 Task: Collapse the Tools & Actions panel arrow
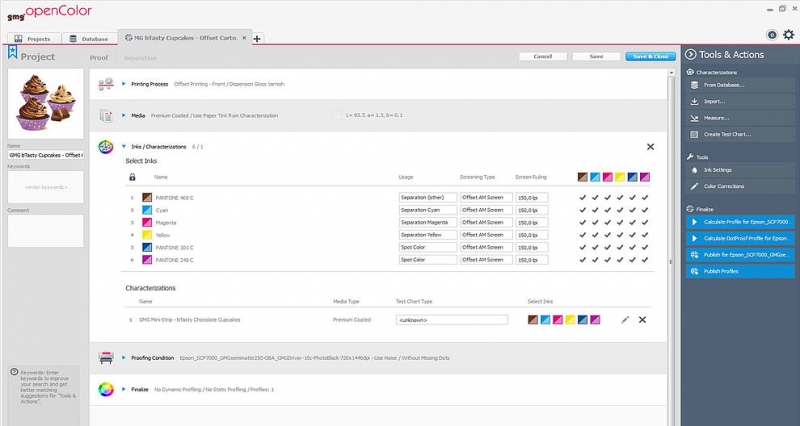(690, 55)
